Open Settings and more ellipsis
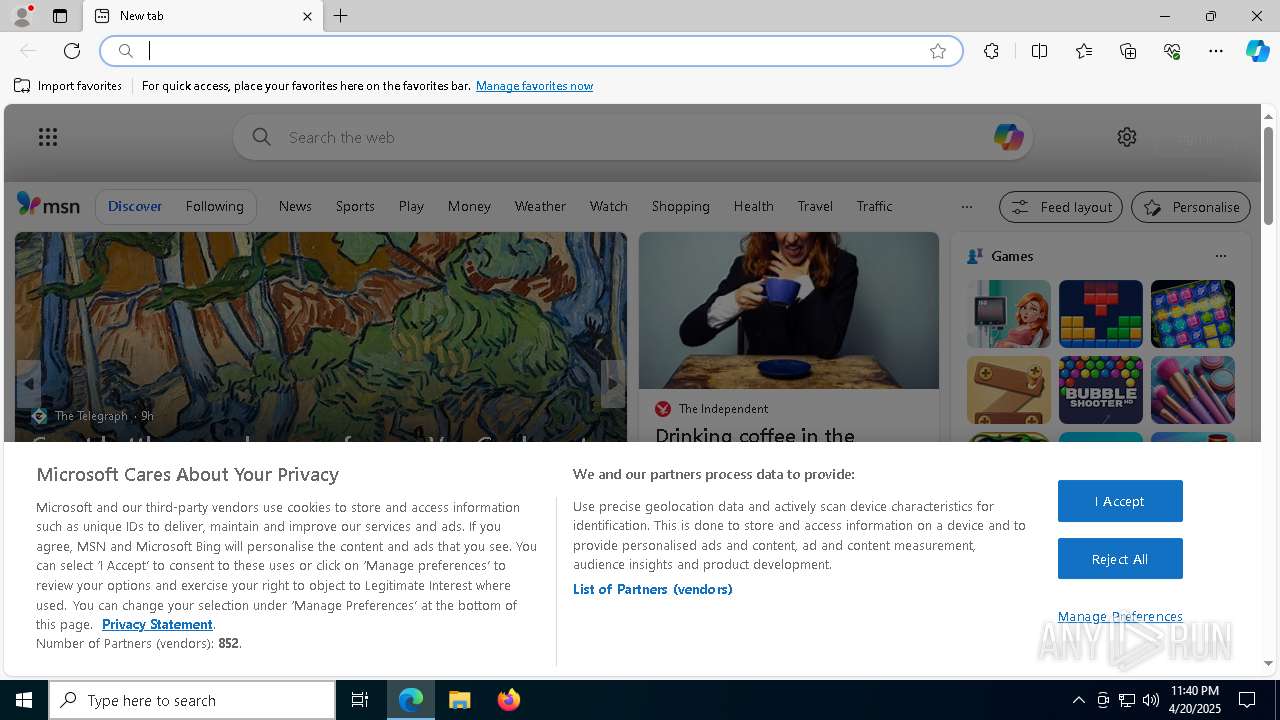1280x720 pixels. [x=1216, y=51]
